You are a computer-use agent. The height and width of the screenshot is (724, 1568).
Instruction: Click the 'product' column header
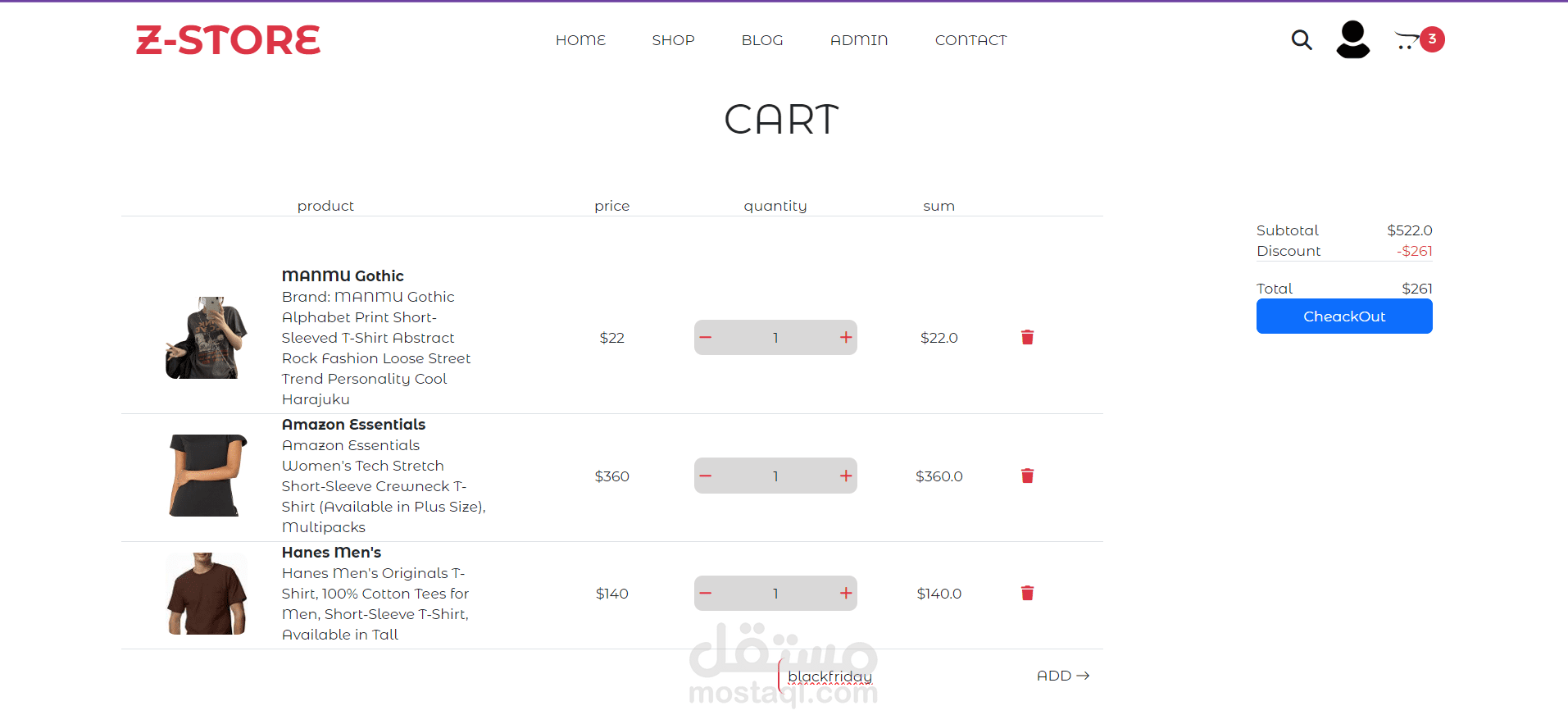[325, 206]
